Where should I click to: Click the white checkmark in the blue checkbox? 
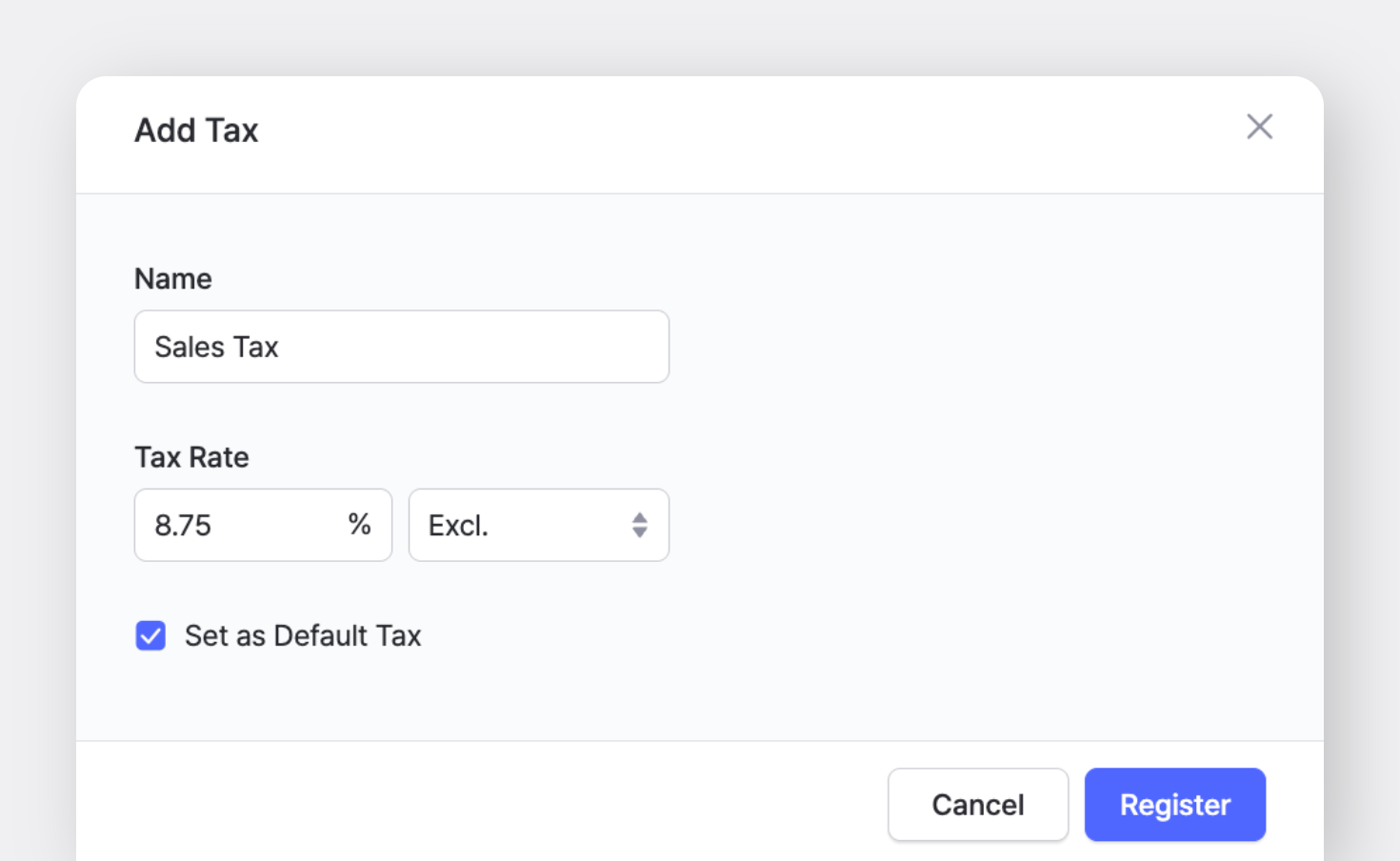[150, 635]
